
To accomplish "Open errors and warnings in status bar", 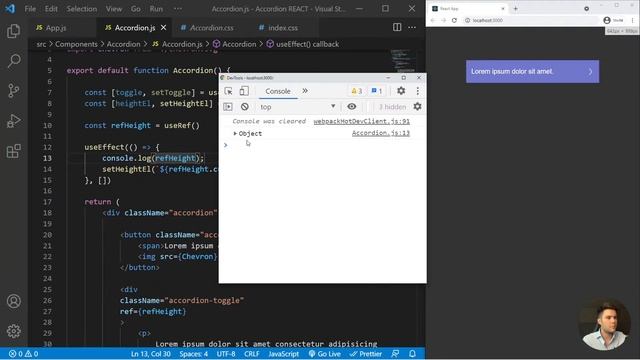I will tap(23, 354).
